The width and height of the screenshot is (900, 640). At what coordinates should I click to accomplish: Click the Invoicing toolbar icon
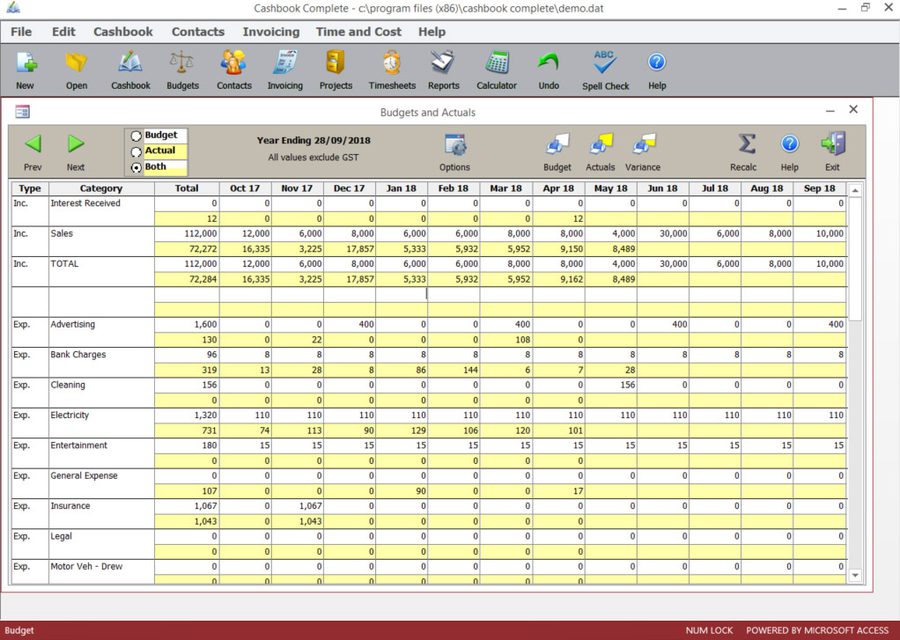(x=285, y=63)
